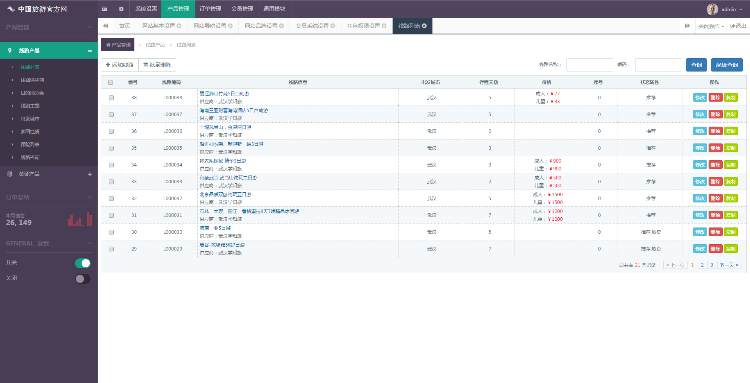
Task: Collapse the 产品管理 sidebar section chevron
Action: click(x=89, y=27)
